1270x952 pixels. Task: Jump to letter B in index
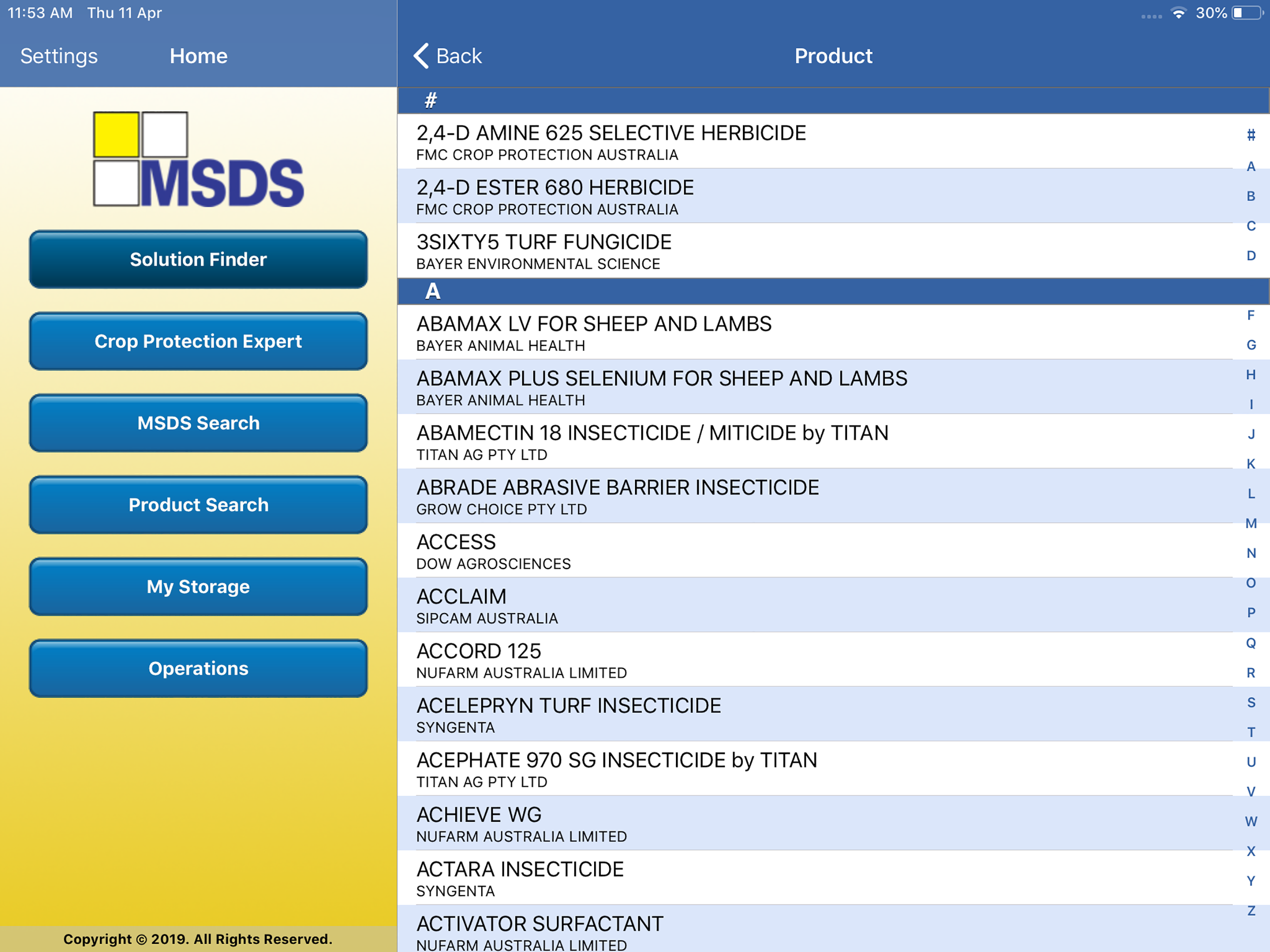1251,196
